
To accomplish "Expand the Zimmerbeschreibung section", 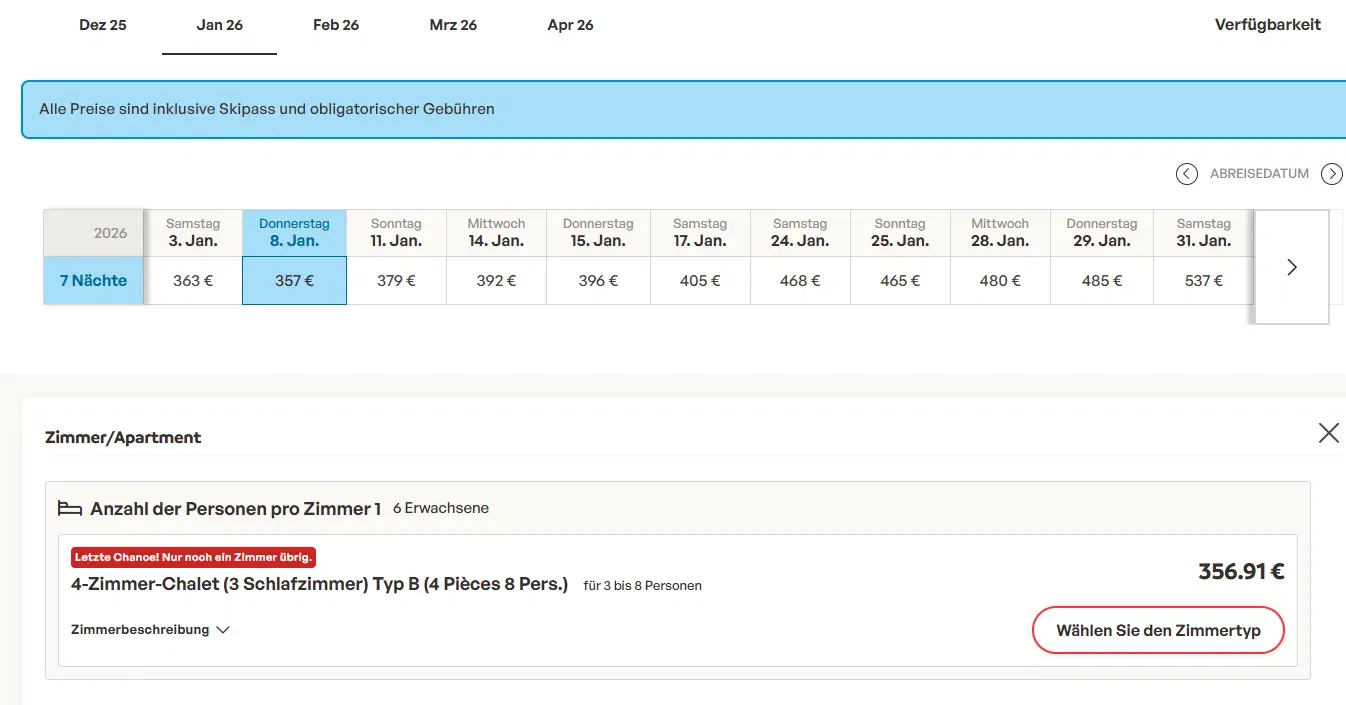I will [x=150, y=630].
